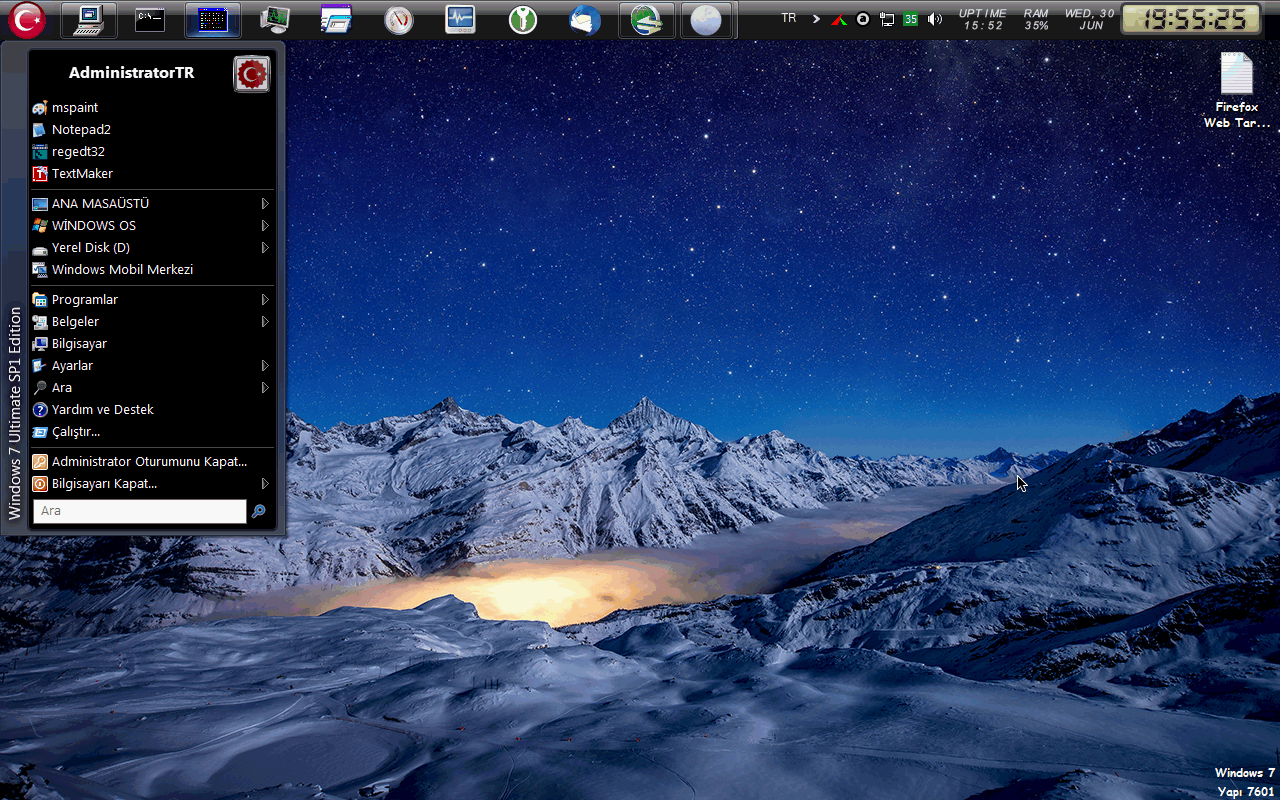
Task: Open the Firefox Web Tar... desktop file
Action: tap(1236, 91)
